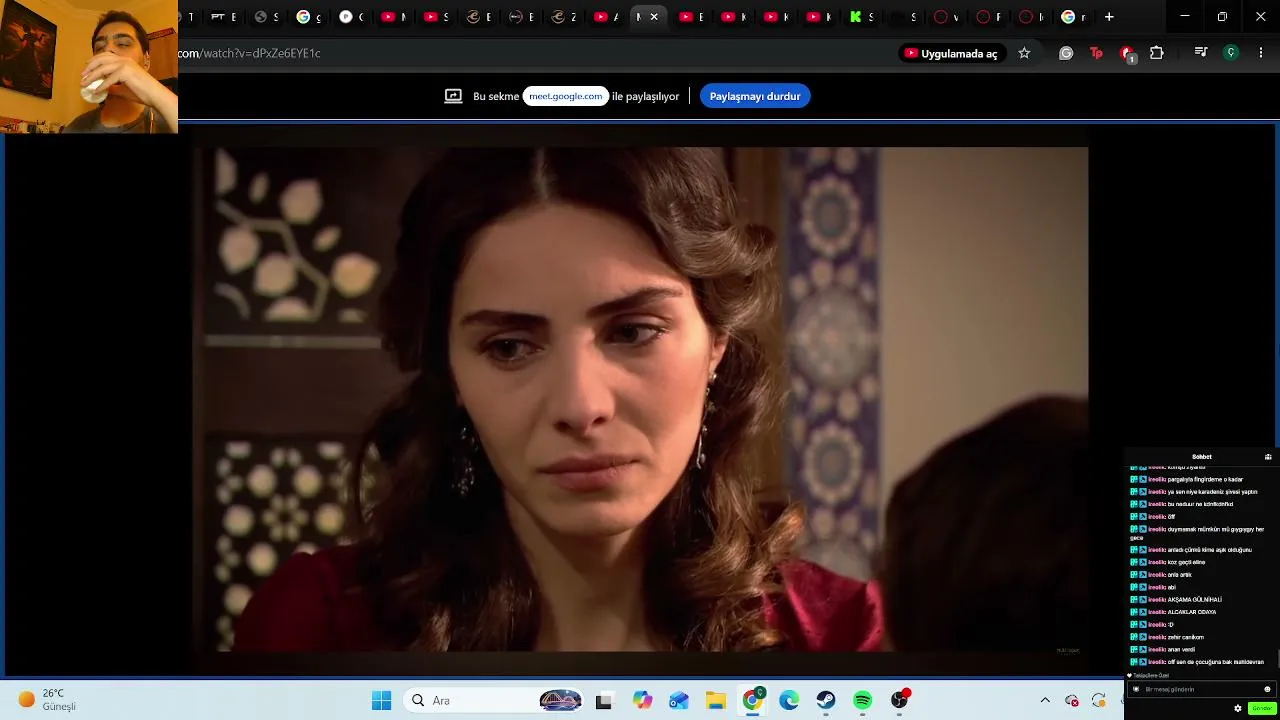1280x720 pixels.
Task: Open OBS Studio from taskbar
Action: click(900, 701)
